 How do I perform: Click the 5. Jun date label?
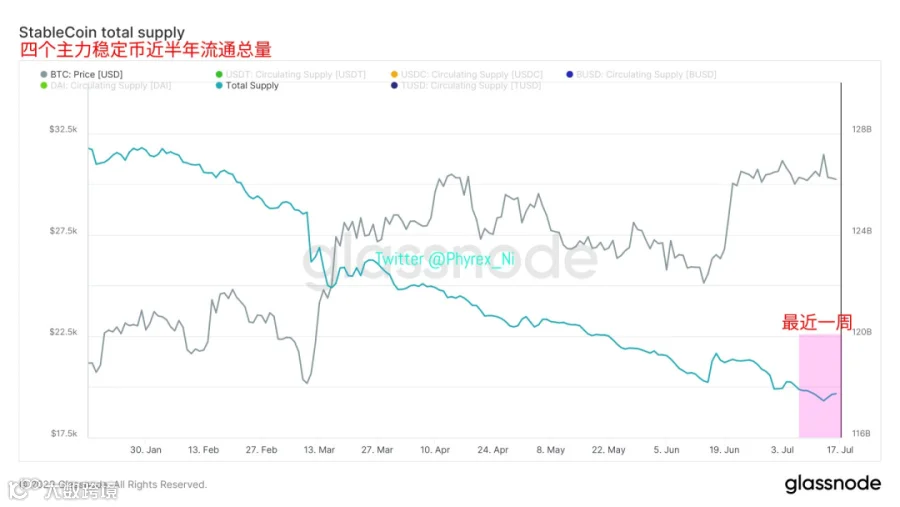point(666,450)
